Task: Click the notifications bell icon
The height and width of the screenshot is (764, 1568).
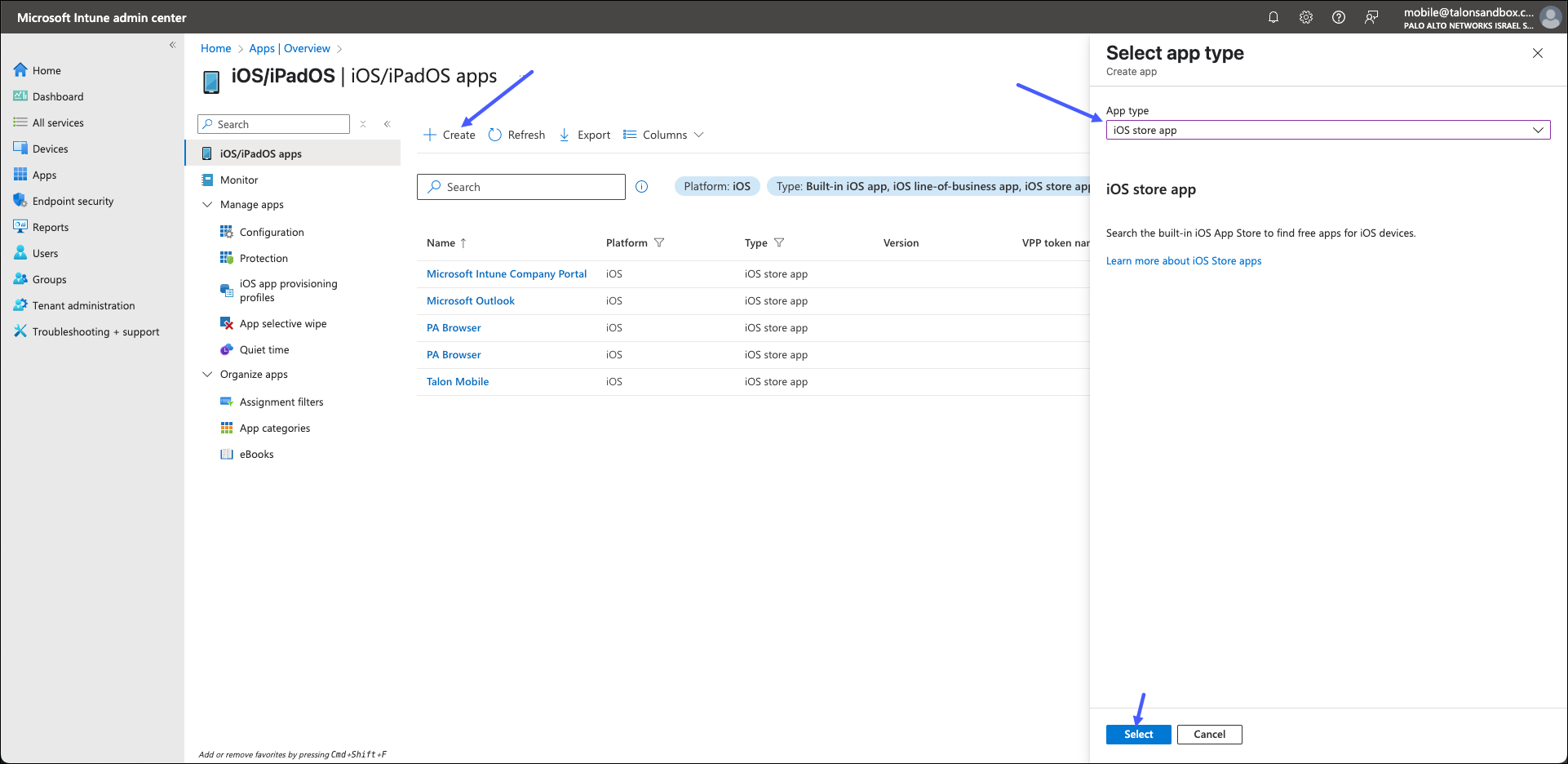Action: coord(1273,17)
